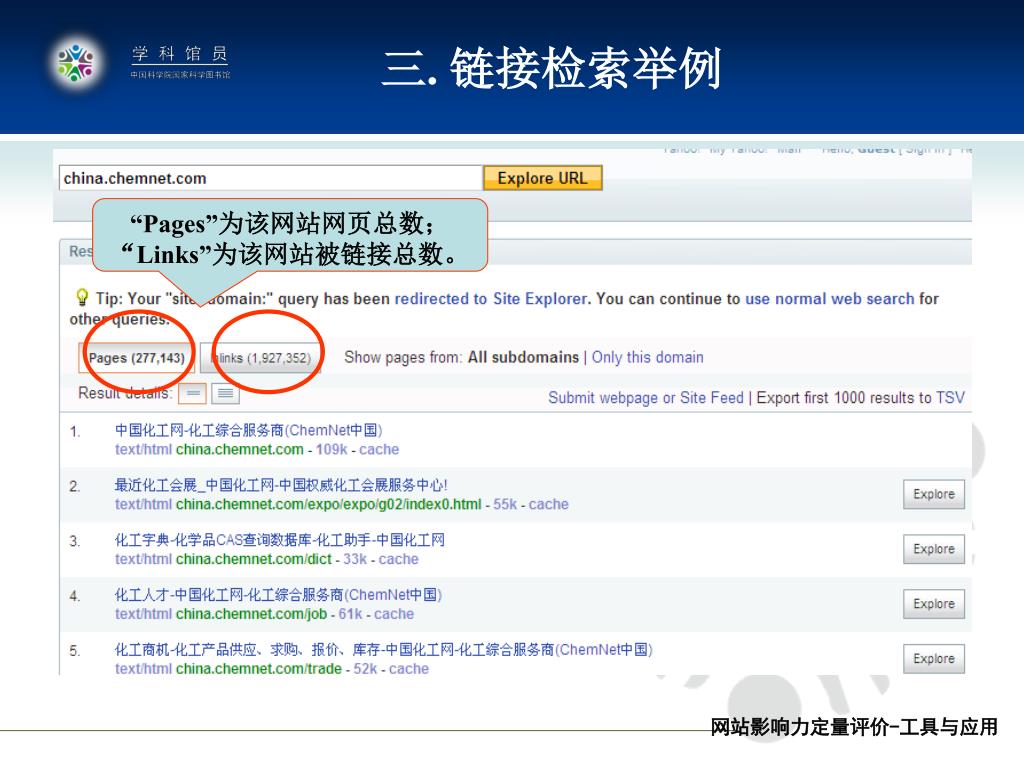
Task: Click Explore button for job result
Action: tap(934, 604)
